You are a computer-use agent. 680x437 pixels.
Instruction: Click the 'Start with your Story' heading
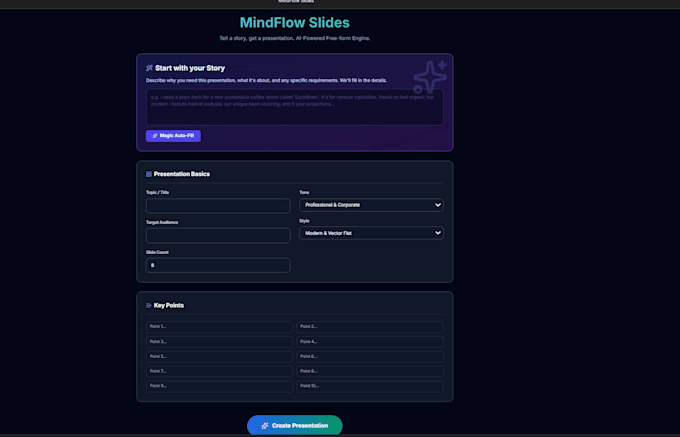[x=190, y=68]
